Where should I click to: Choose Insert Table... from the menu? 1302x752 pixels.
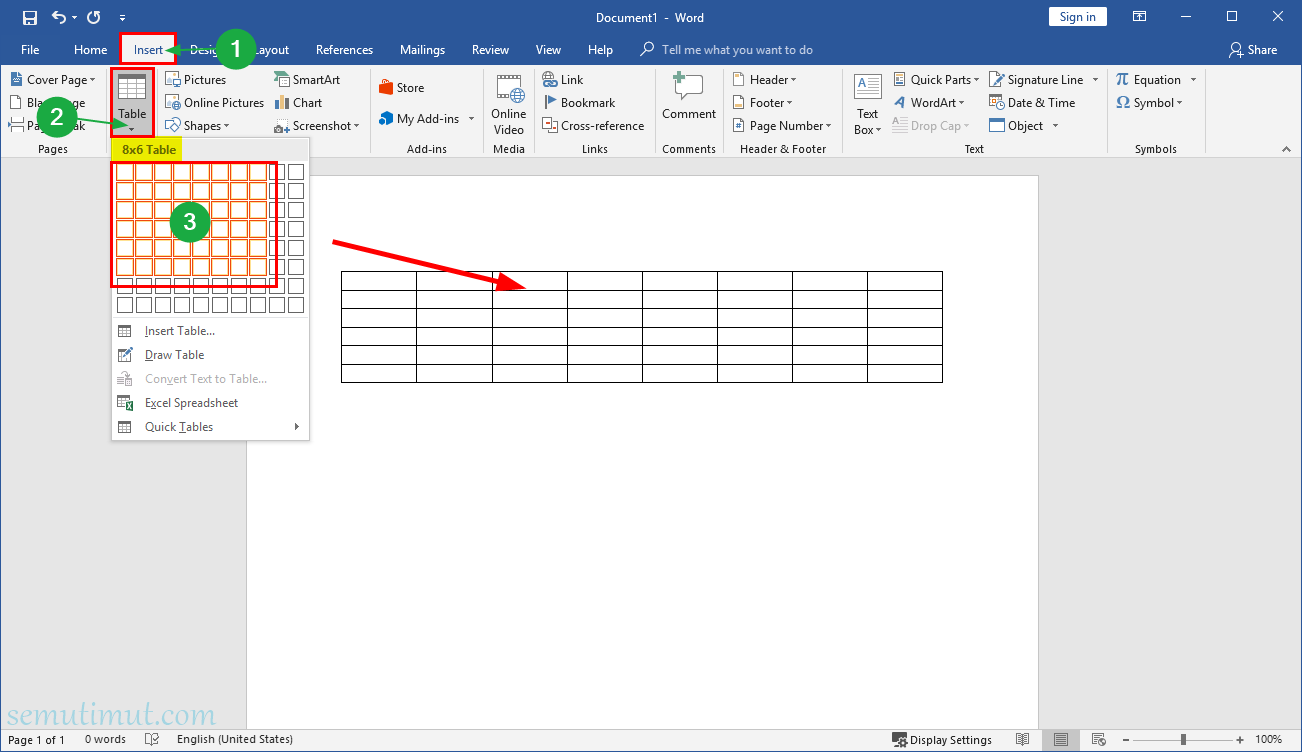211,331
